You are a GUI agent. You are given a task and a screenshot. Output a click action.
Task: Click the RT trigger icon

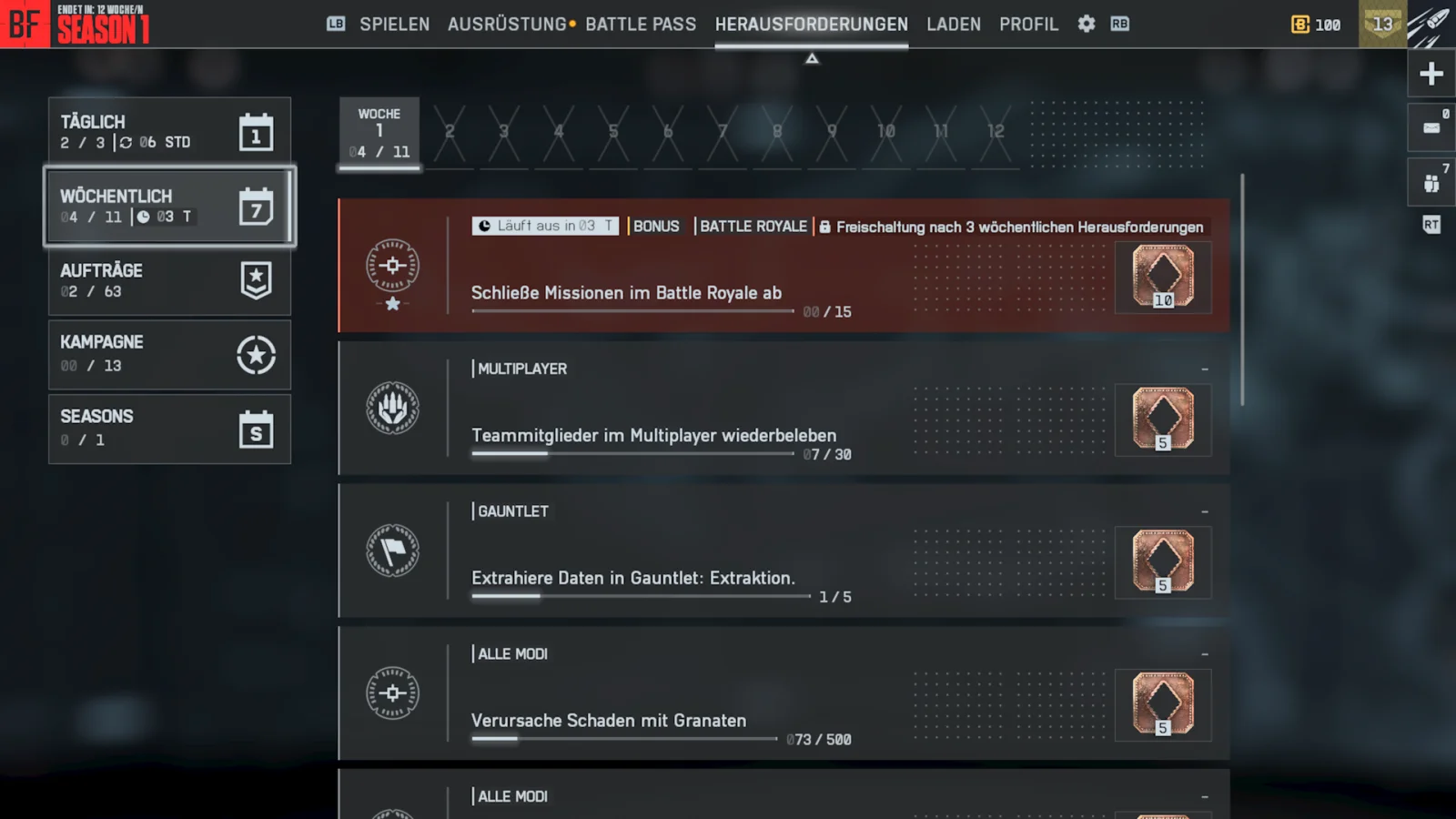(x=1431, y=225)
